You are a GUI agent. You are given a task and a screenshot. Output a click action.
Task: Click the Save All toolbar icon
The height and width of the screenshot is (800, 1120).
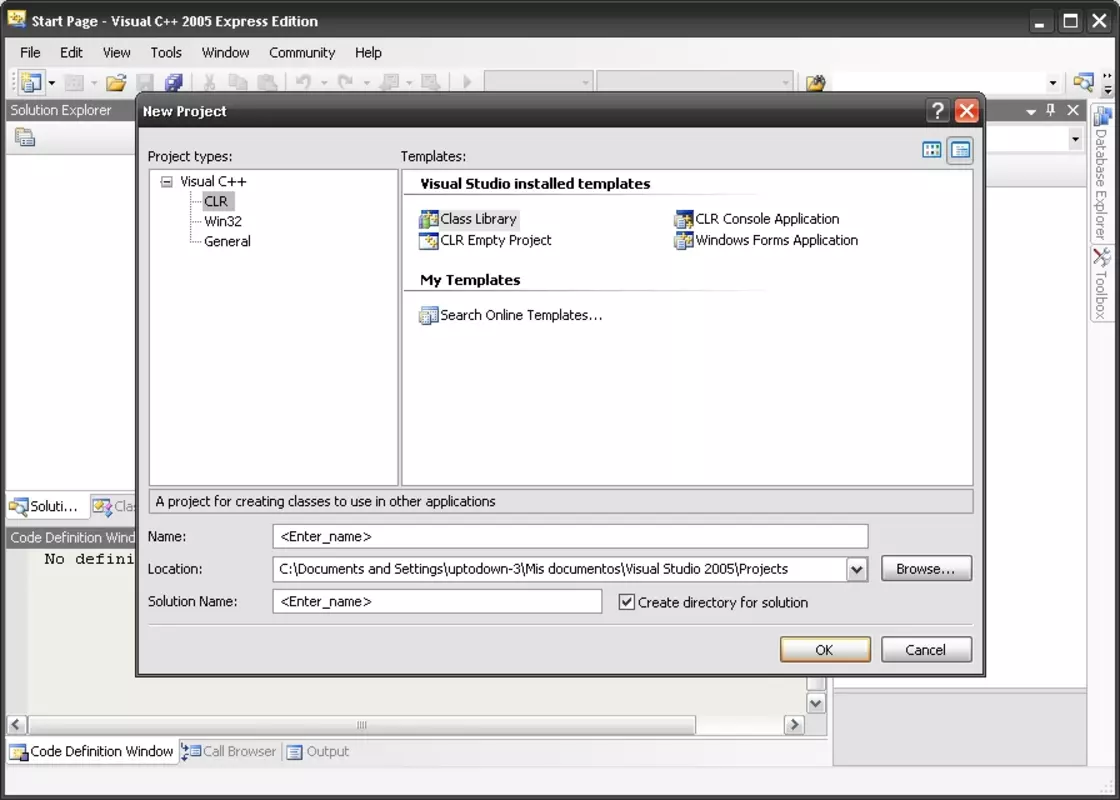click(174, 83)
